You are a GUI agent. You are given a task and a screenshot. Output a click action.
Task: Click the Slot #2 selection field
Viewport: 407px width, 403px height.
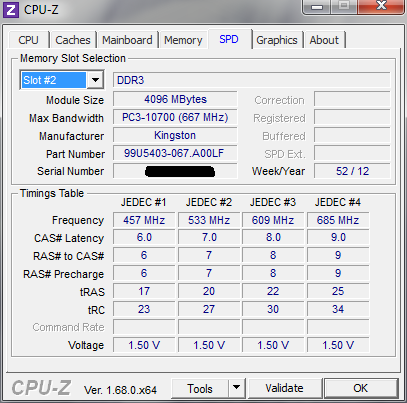pyautogui.click(x=53, y=80)
